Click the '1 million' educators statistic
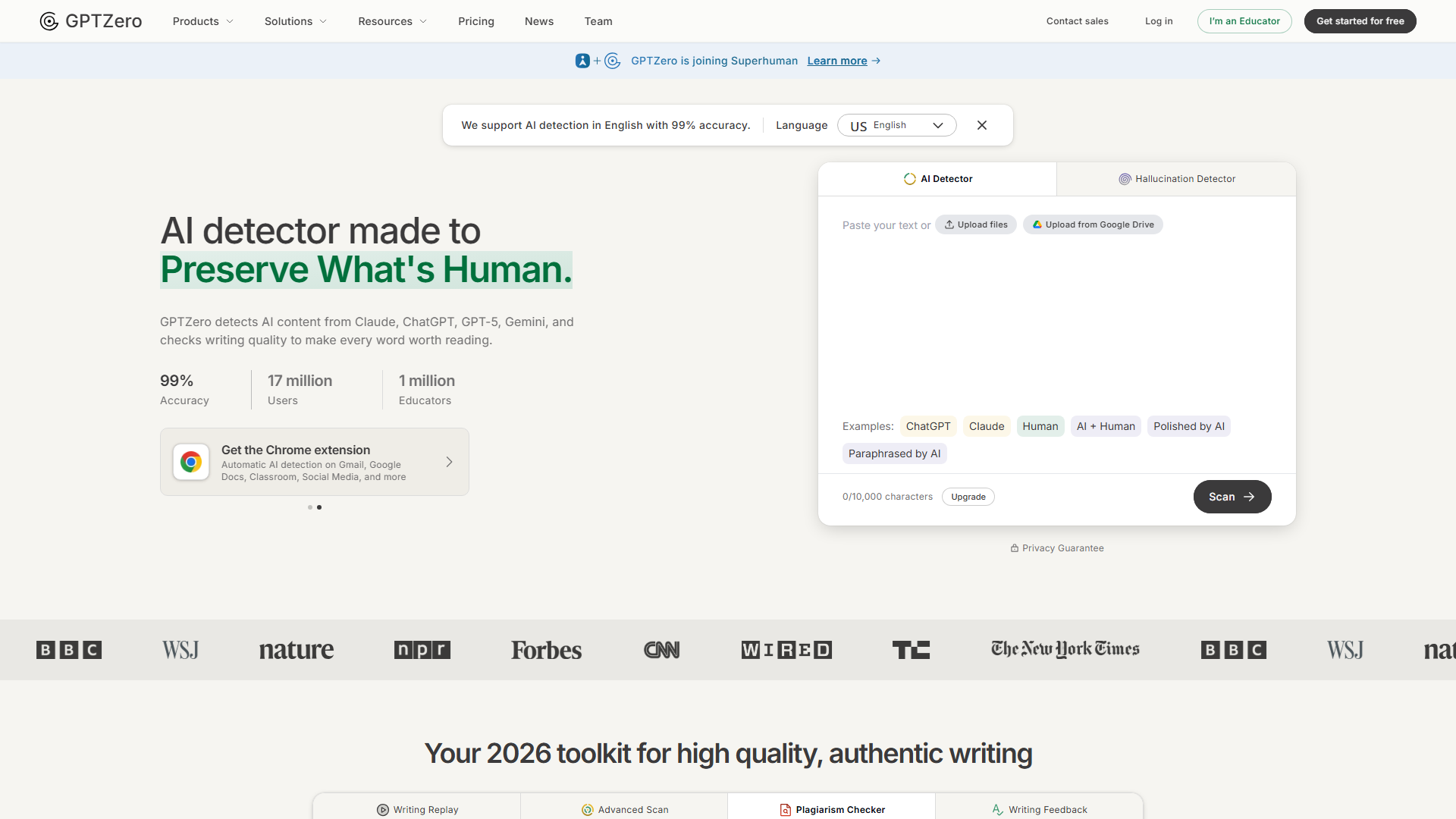The height and width of the screenshot is (819, 1456). click(427, 381)
